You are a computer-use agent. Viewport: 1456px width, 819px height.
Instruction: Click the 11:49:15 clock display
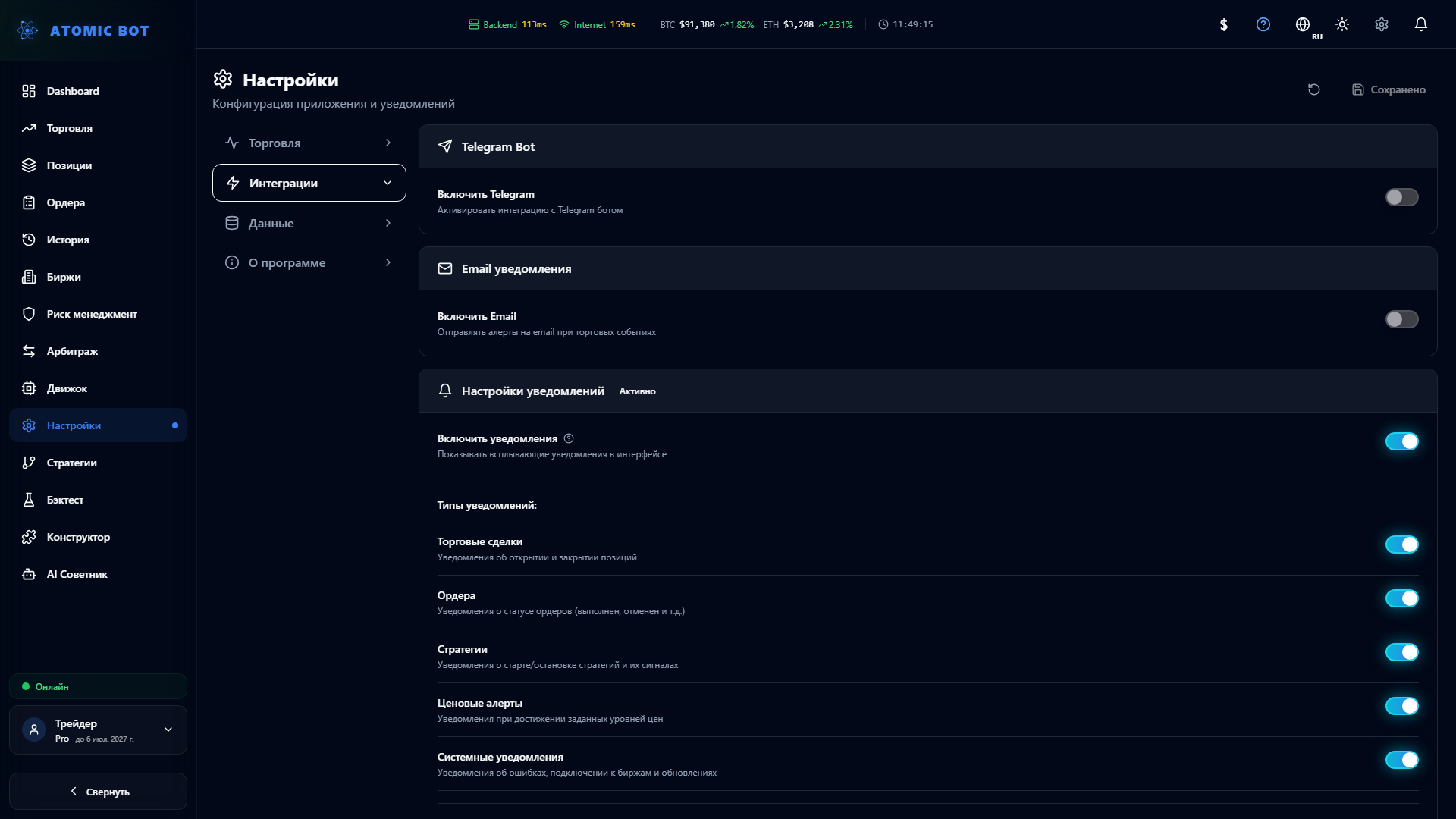pos(905,24)
